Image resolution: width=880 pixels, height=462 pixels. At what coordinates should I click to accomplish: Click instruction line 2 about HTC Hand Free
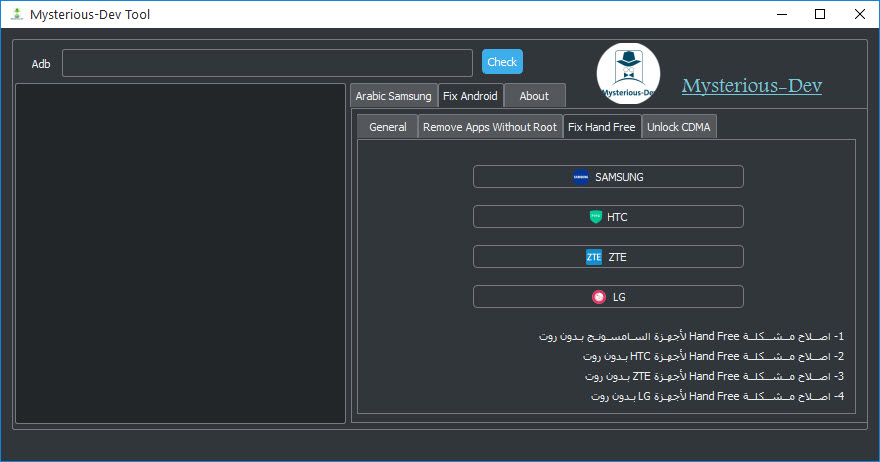713,356
